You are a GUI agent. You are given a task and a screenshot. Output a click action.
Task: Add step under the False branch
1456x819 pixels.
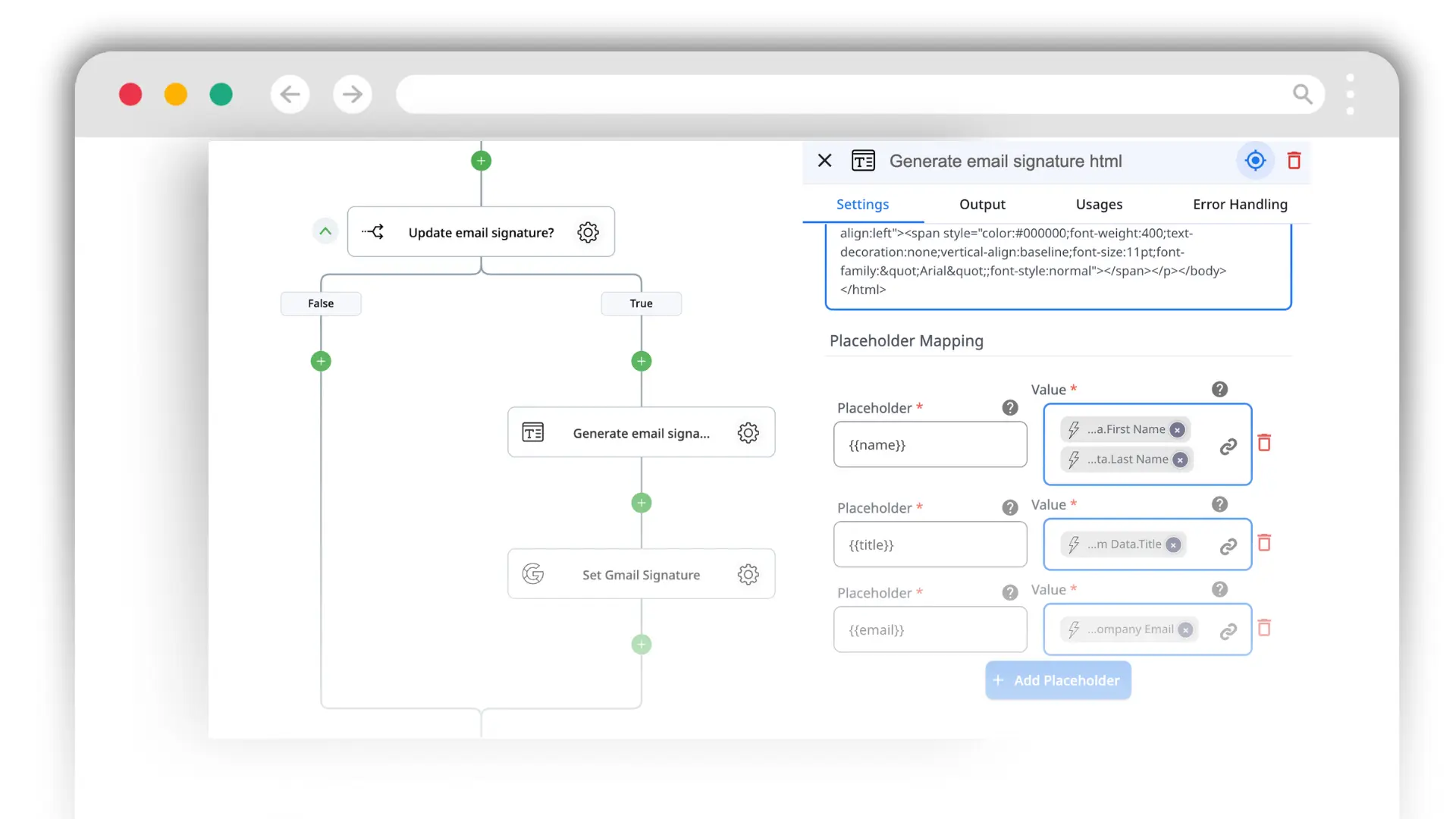[321, 361]
